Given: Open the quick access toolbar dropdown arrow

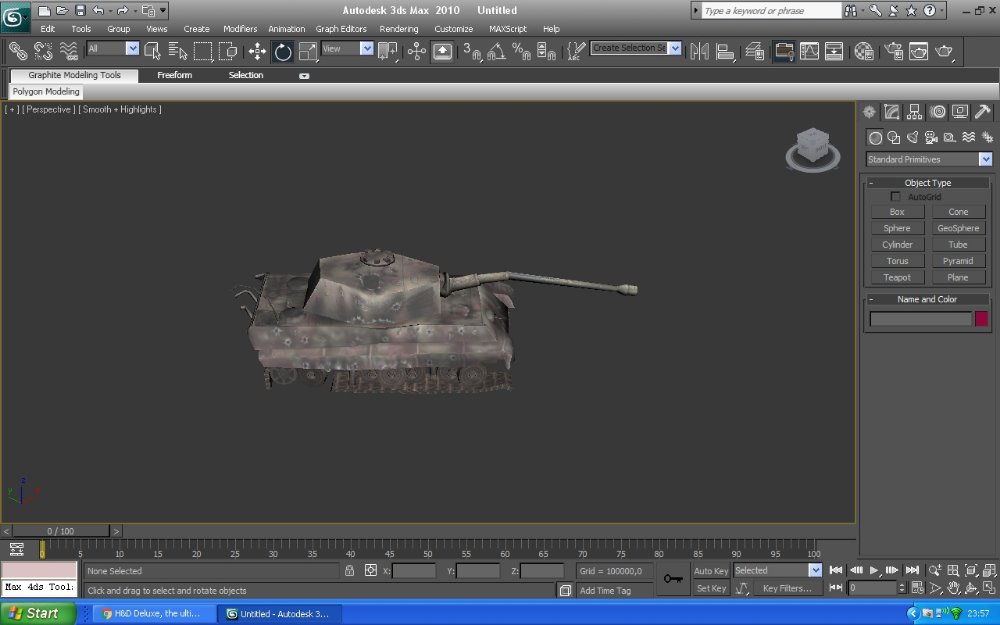Looking at the screenshot, I should pos(164,10).
